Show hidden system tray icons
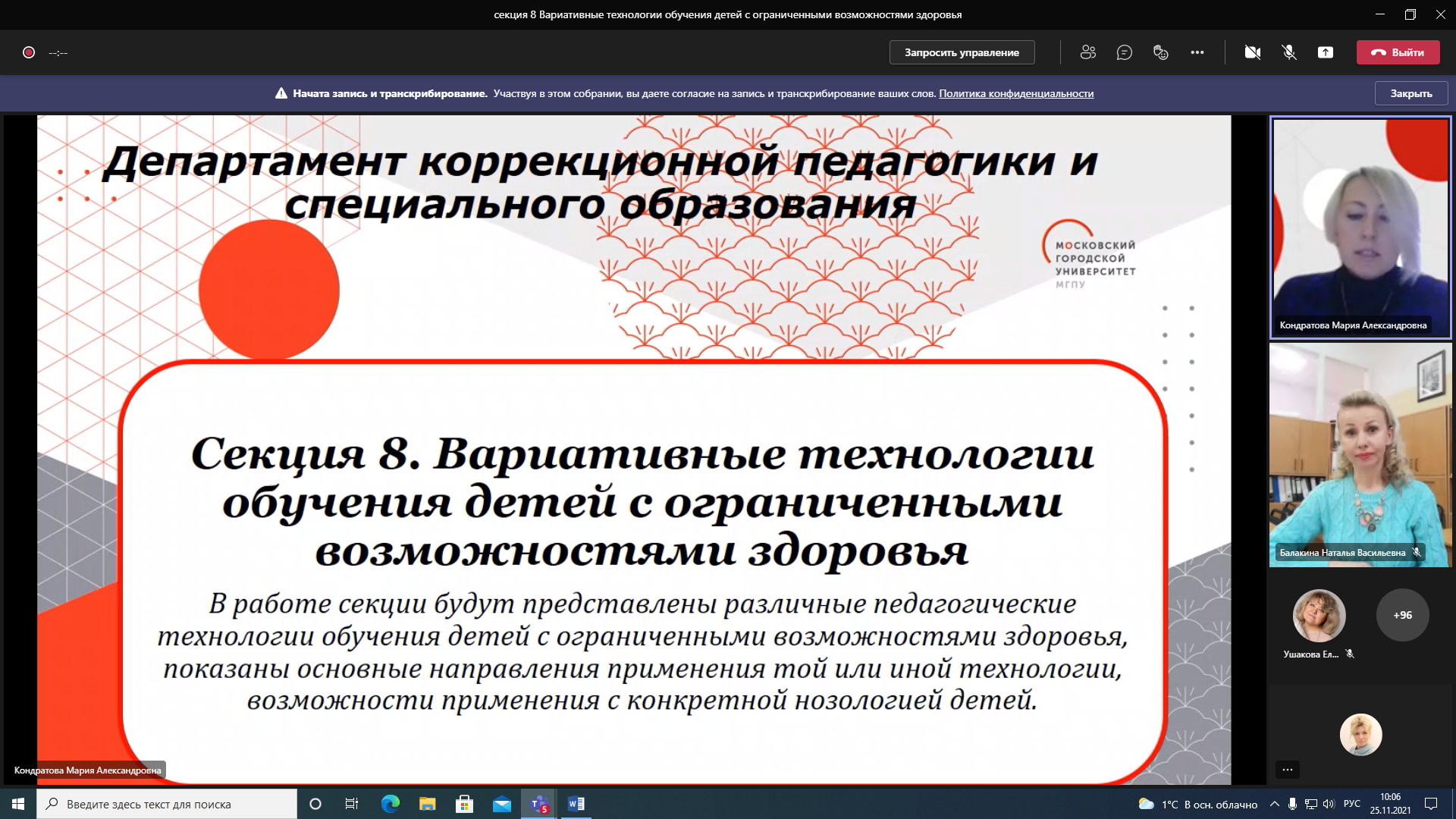Screen dimensions: 1456x819 [1275, 804]
